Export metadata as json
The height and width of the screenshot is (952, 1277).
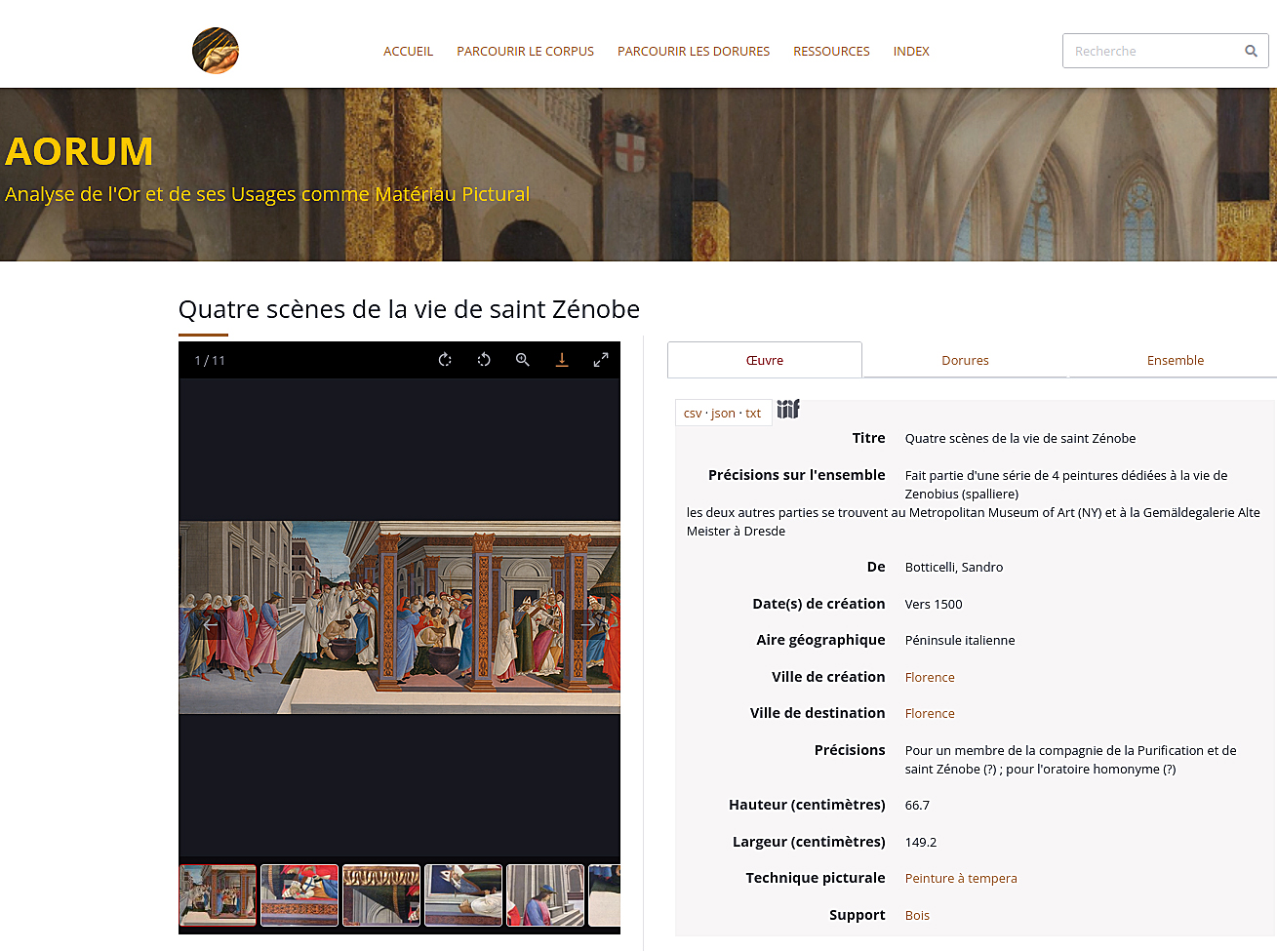pos(723,414)
